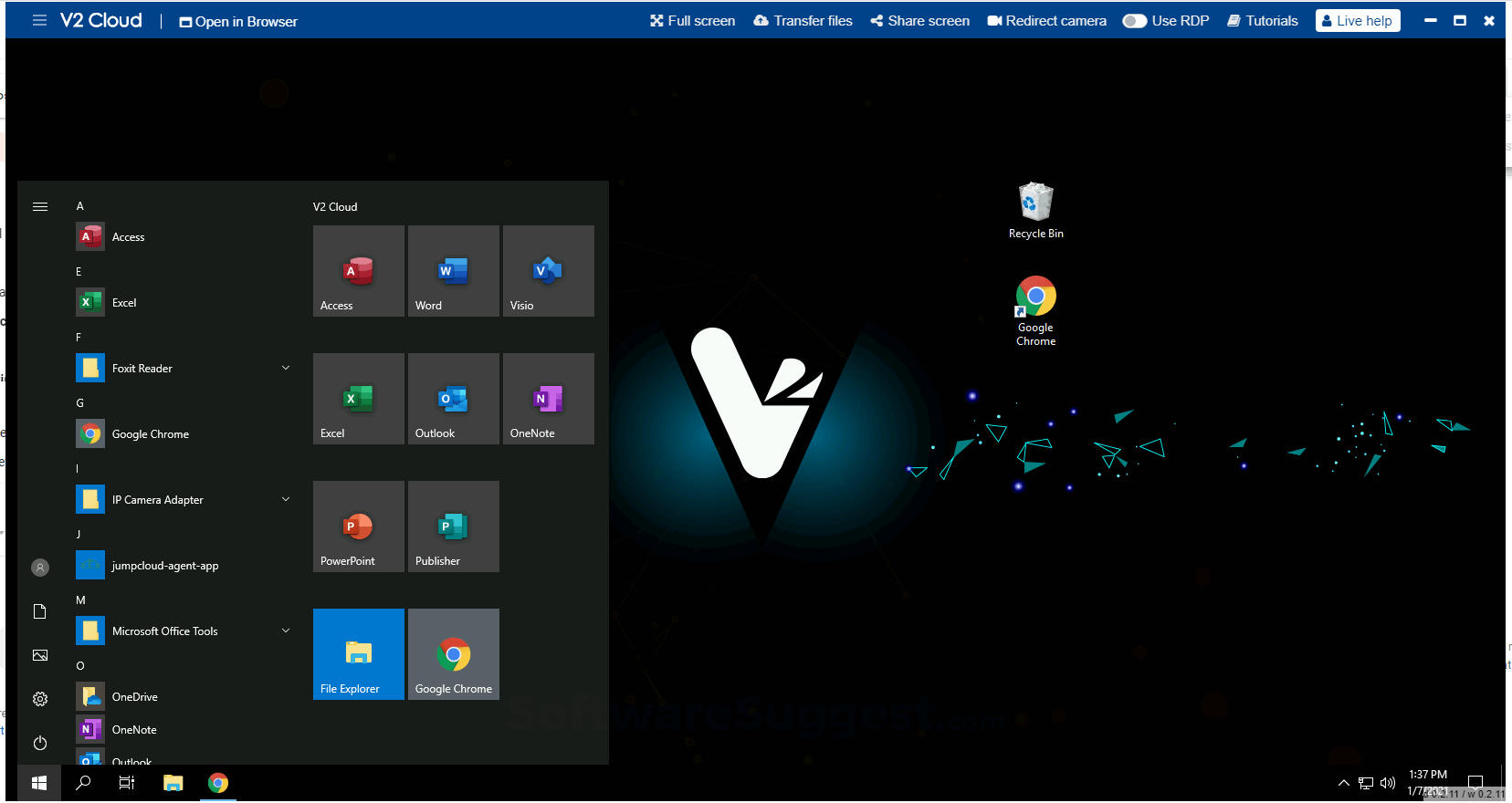Screen dimensions: 1512x803
Task: Open Settings from the Start menu sidebar
Action: [x=40, y=699]
